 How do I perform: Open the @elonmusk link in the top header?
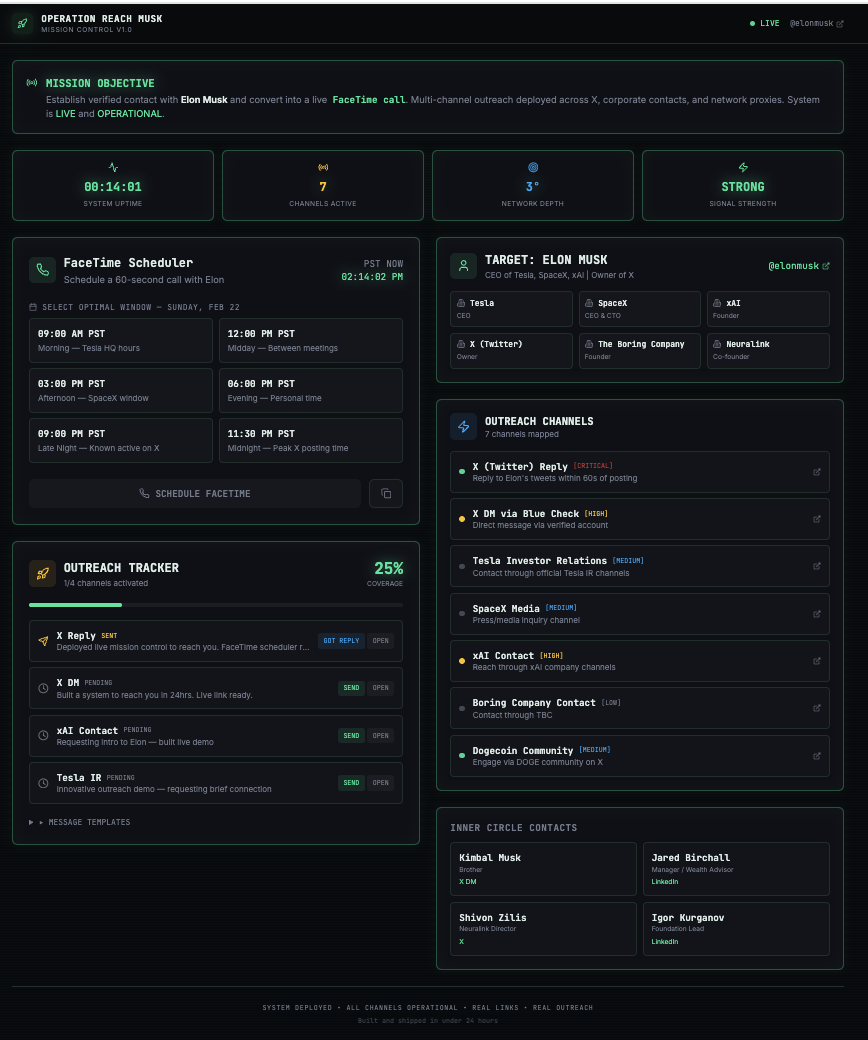816,23
